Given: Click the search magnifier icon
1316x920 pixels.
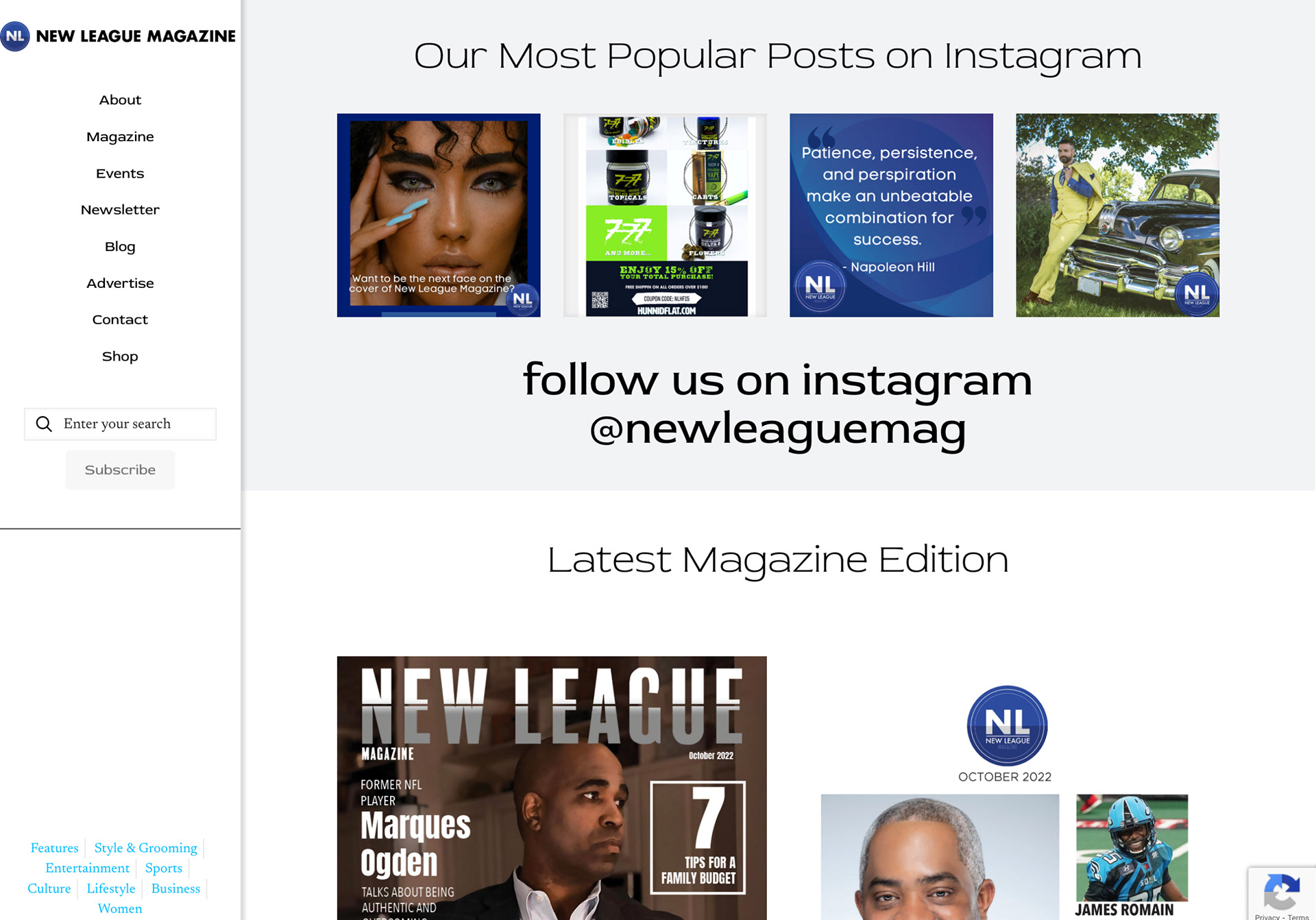Looking at the screenshot, I should (44, 424).
